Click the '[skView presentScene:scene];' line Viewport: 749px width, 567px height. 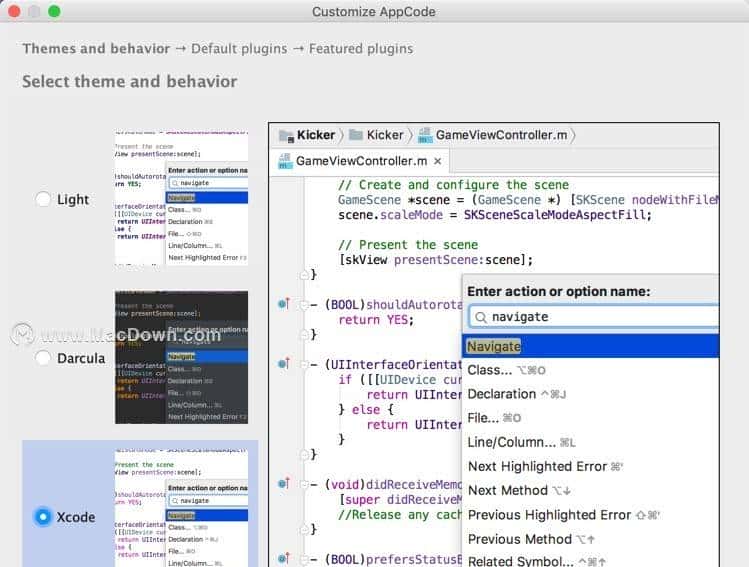436,260
